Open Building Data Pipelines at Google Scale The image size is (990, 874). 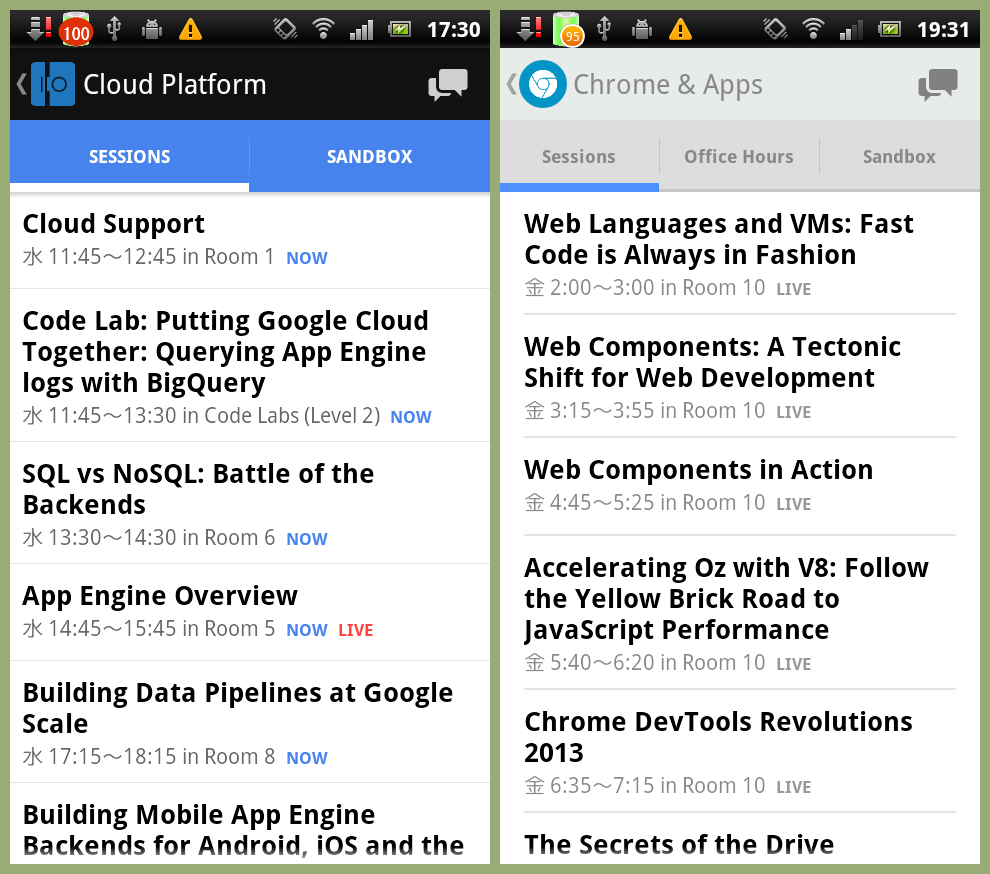click(x=250, y=722)
